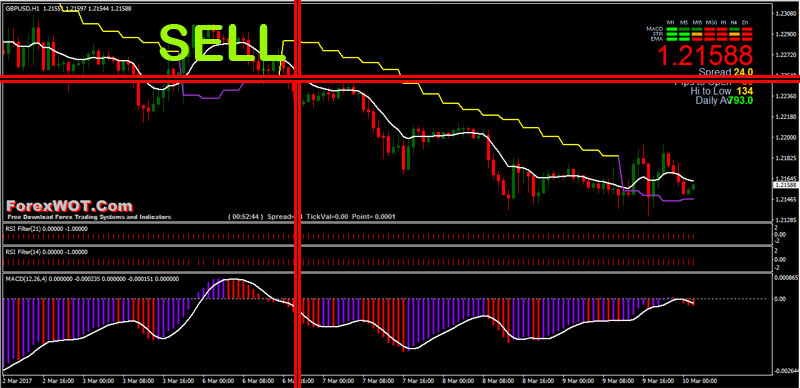Click the Daily Av 793.0 readout
Image resolution: width=800 pixels, height=388 pixels.
coord(724,101)
